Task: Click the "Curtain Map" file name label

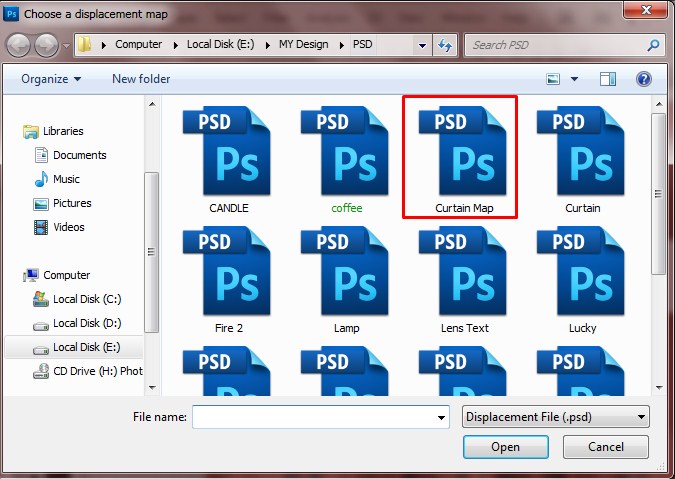Action: click(464, 208)
